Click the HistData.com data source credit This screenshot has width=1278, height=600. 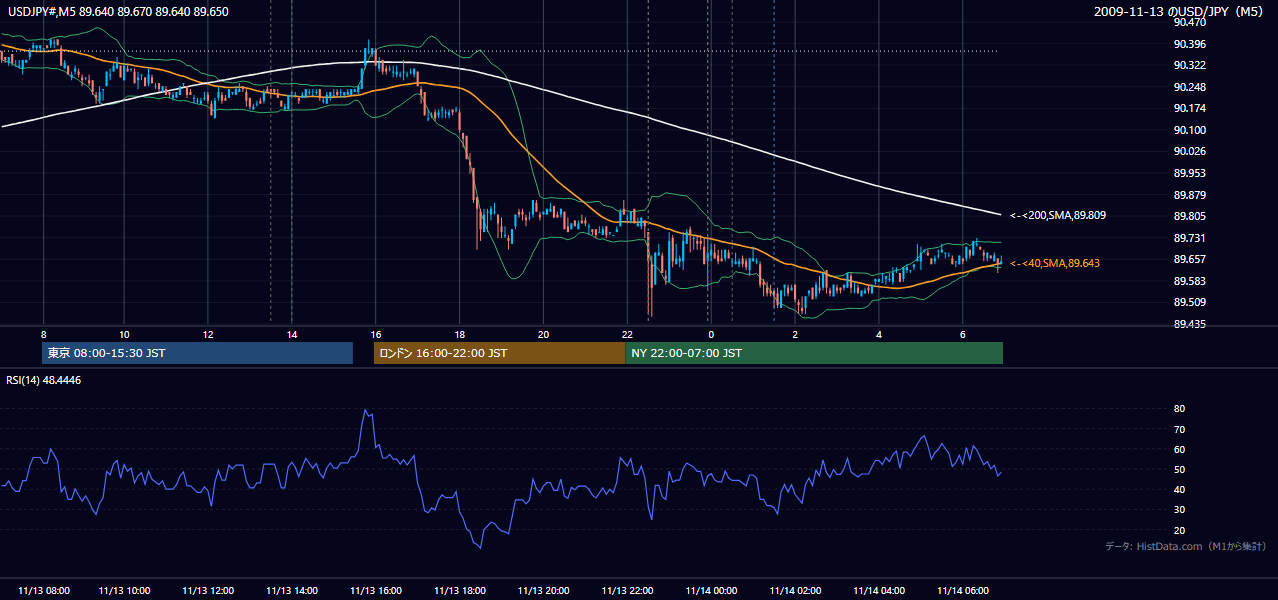click(1186, 546)
